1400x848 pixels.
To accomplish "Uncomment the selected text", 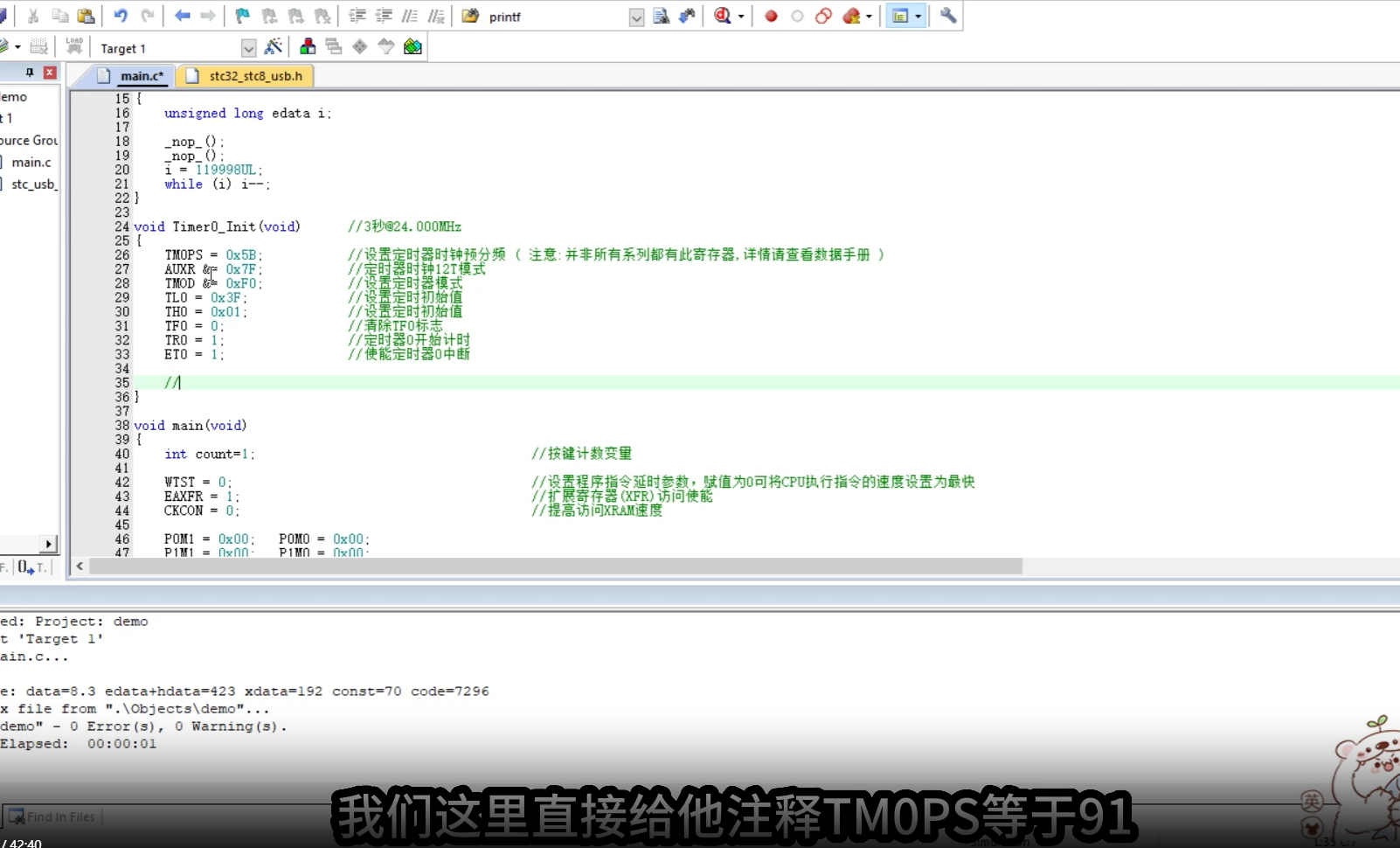I will tap(436, 16).
